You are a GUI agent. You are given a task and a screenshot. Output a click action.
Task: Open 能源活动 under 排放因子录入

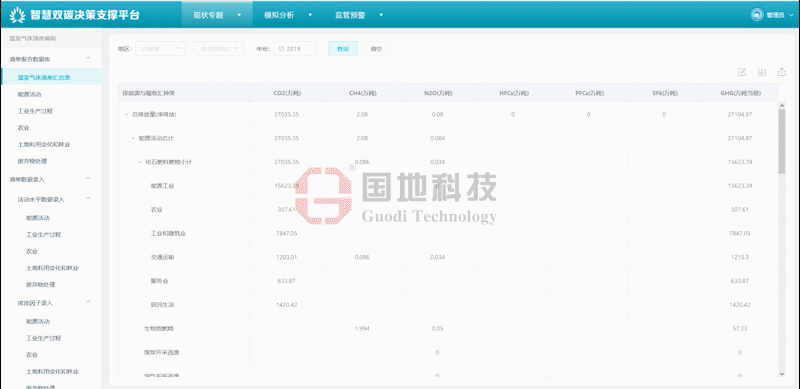pyautogui.click(x=38, y=322)
